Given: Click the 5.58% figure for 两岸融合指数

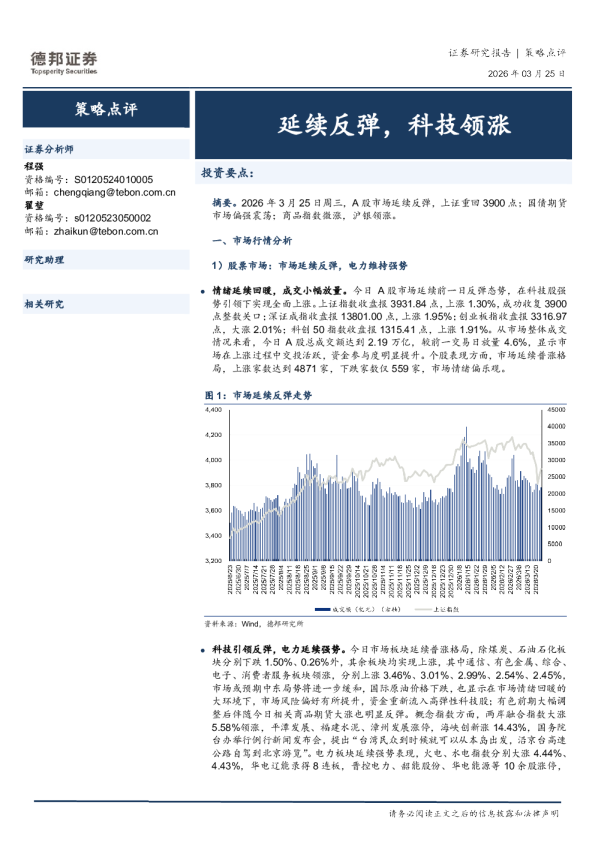Looking at the screenshot, I should (226, 727).
